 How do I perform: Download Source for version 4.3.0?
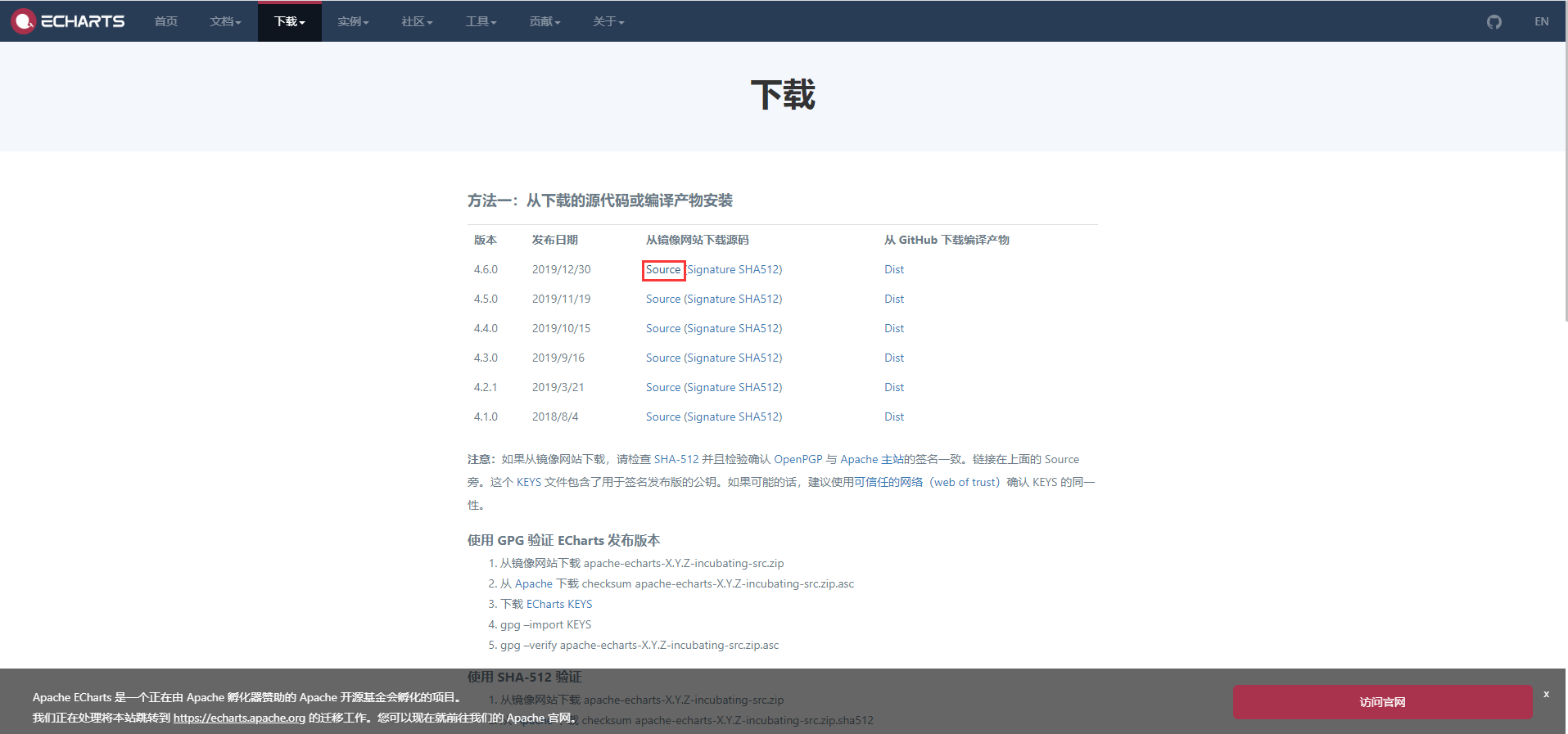663,358
